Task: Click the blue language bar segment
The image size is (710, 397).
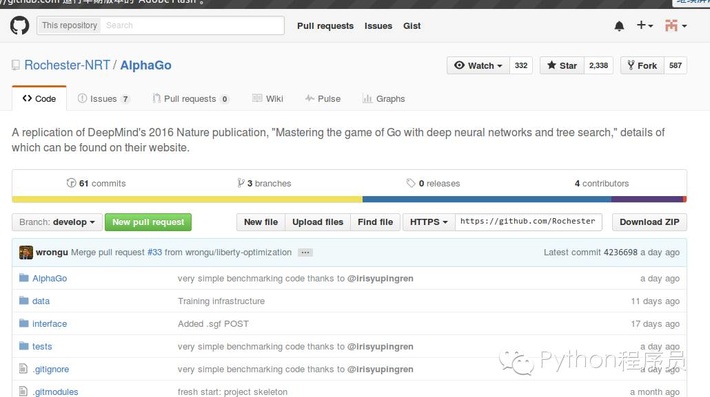Action: pos(487,199)
